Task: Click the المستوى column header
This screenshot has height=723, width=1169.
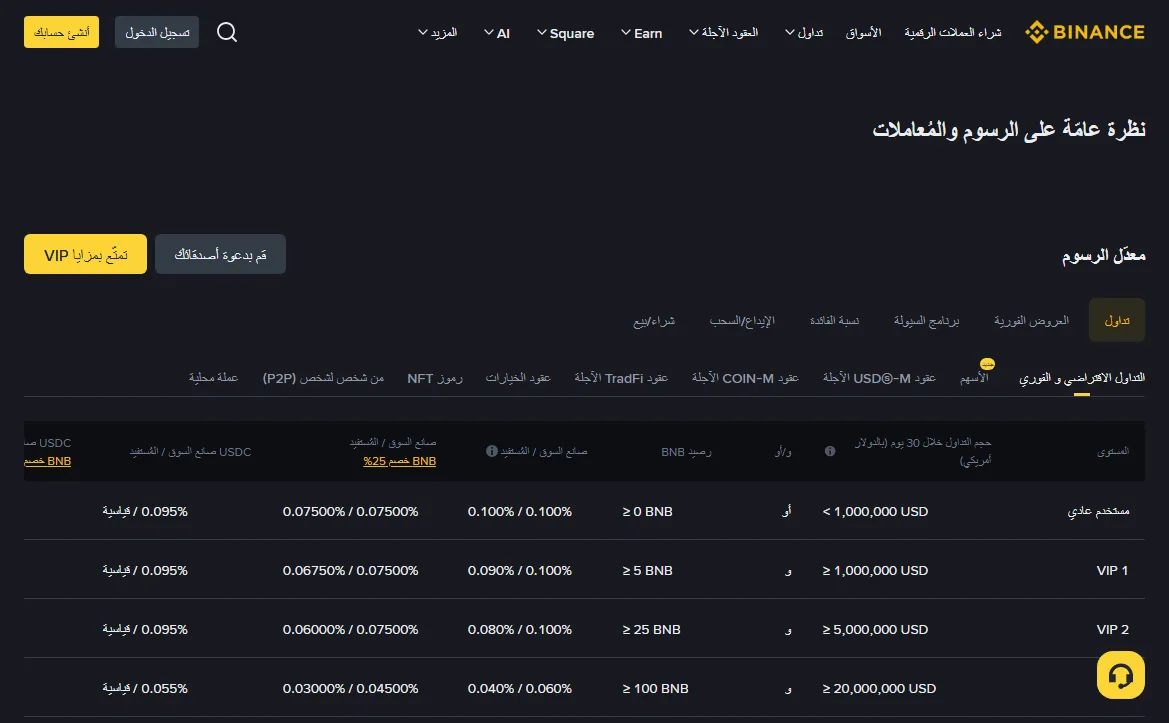Action: (x=1112, y=451)
